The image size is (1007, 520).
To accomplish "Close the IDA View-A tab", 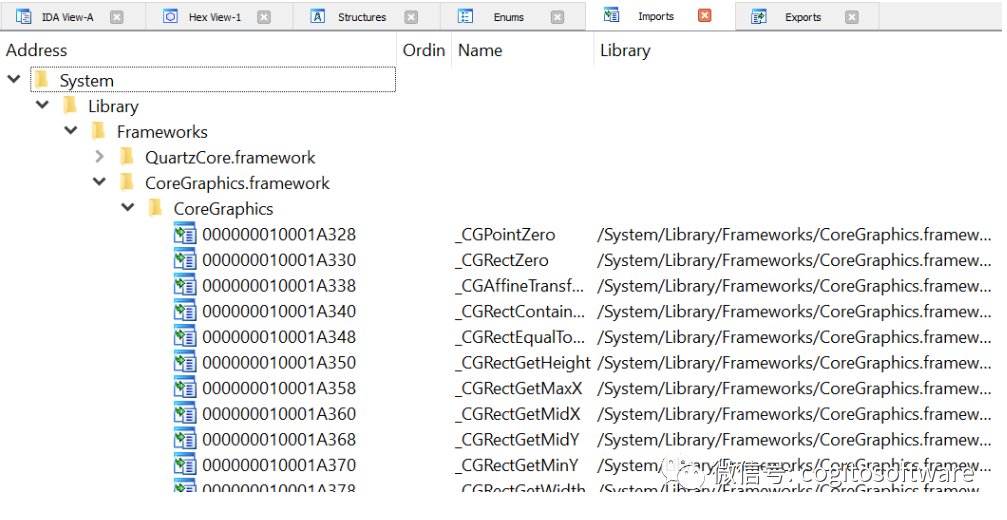I will pyautogui.click(x=116, y=17).
